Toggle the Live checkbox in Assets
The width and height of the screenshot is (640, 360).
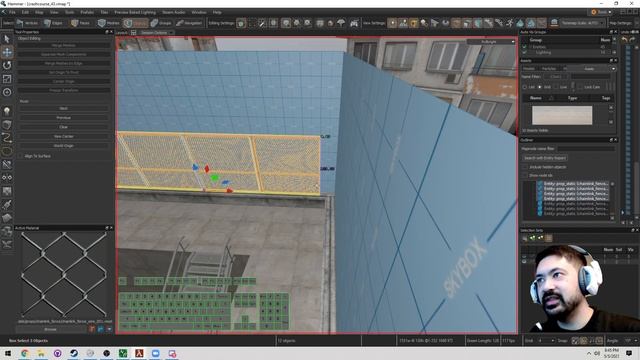pyautogui.click(x=556, y=87)
